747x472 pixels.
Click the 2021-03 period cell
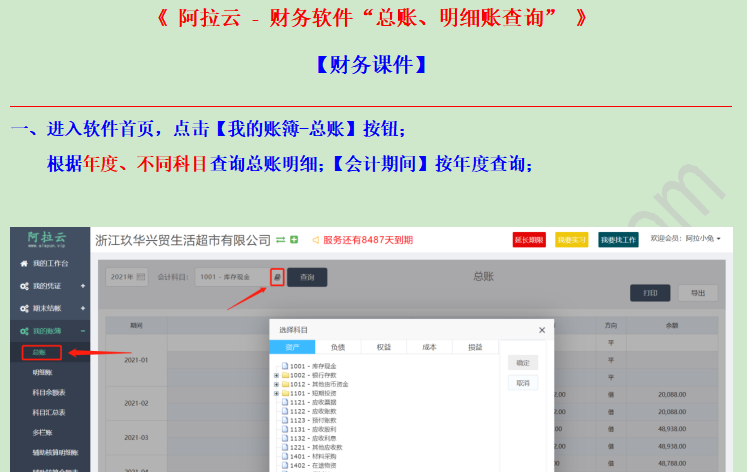pos(136,437)
